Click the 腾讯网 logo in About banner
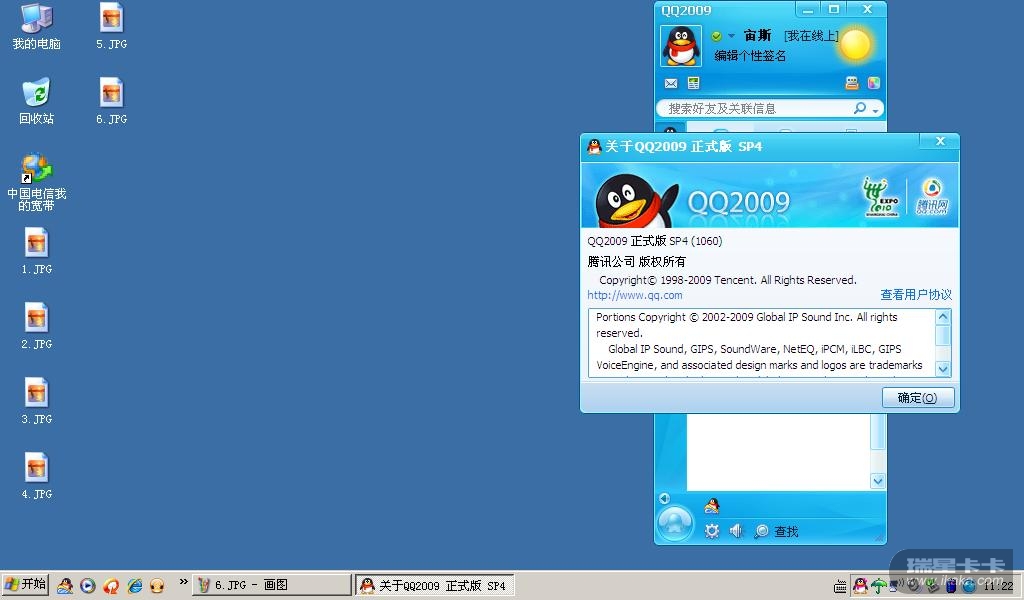 pos(932,197)
